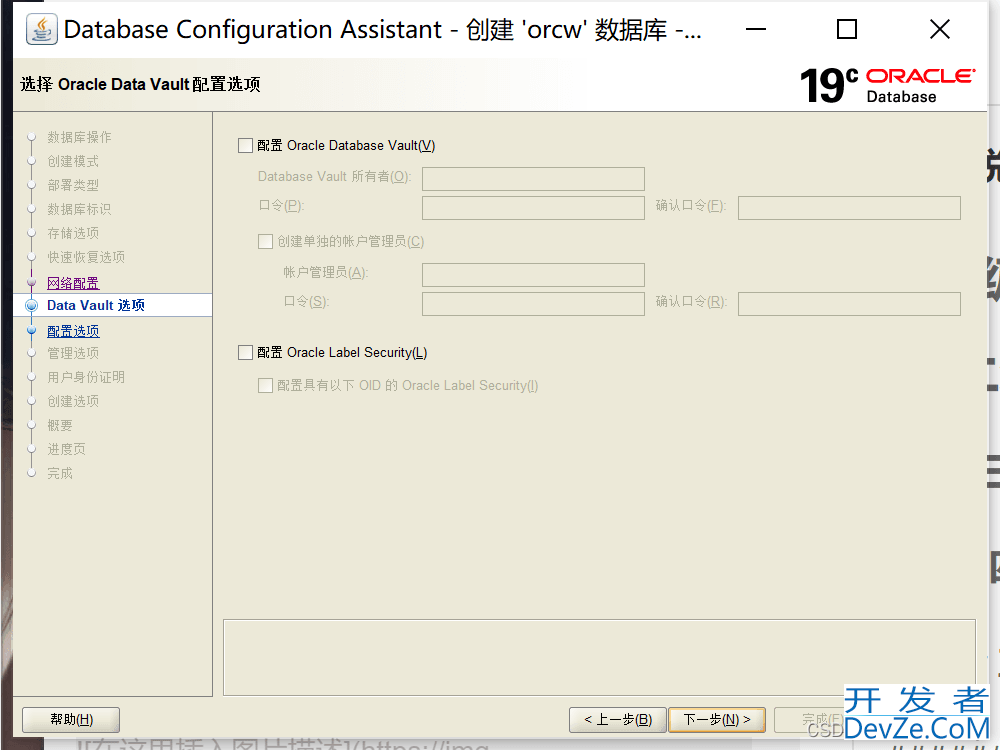Go back with the 上一步(B) button
The image size is (1000, 750).
617,719
